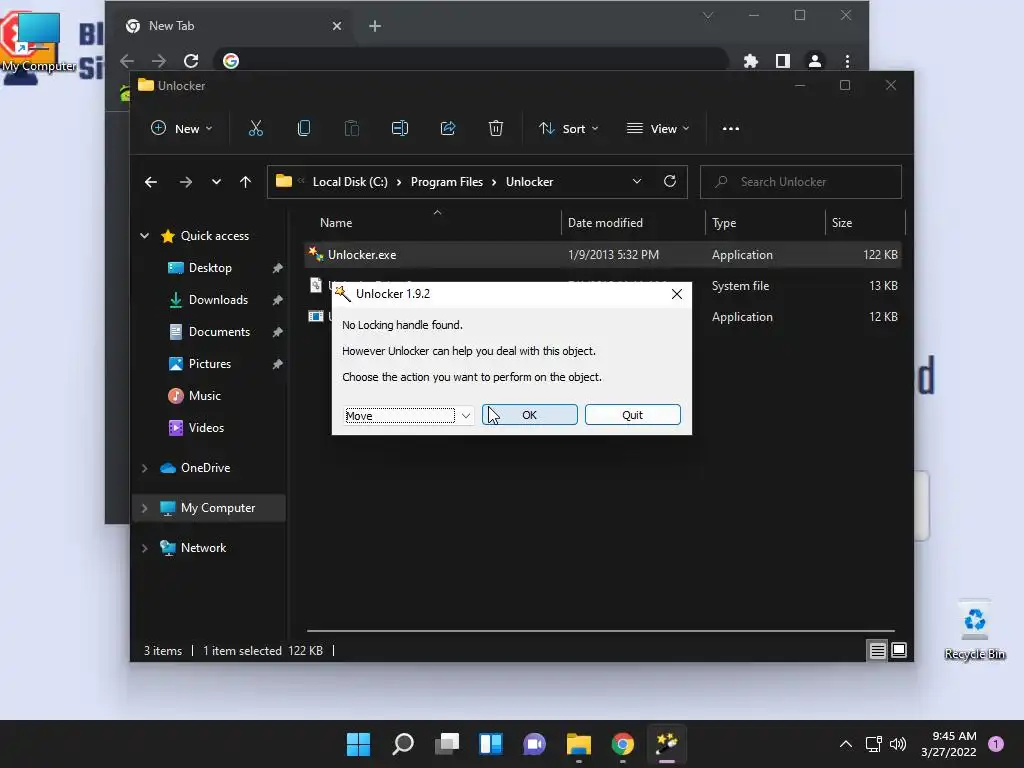
Task: Select Videos in navigation pane
Action: [206, 428]
